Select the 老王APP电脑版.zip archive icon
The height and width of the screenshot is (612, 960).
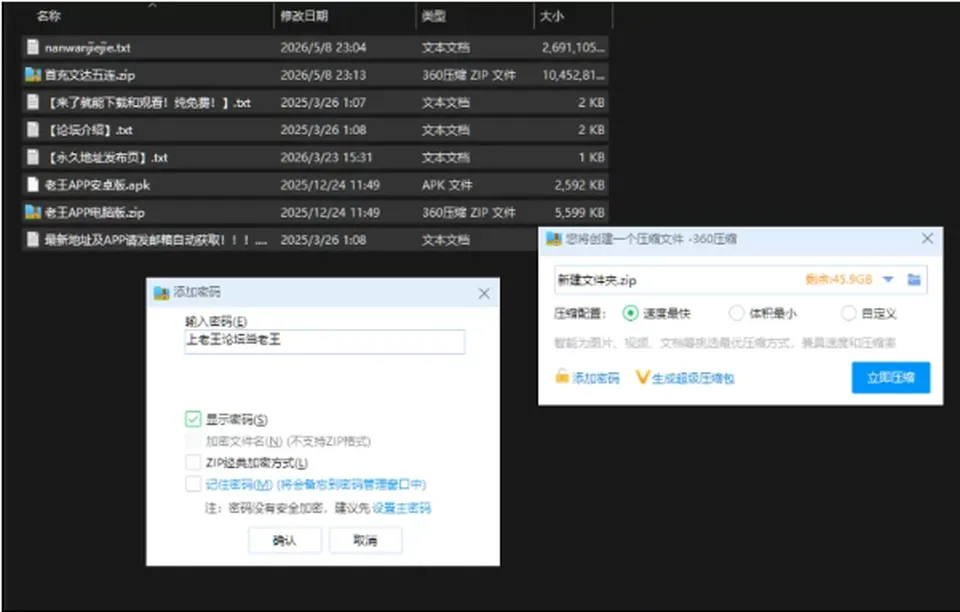click(x=33, y=212)
